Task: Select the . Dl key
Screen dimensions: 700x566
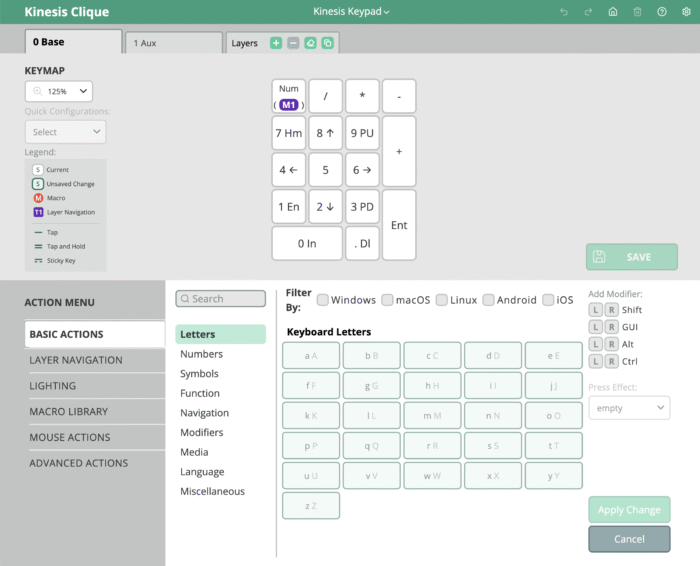Action: click(x=362, y=243)
